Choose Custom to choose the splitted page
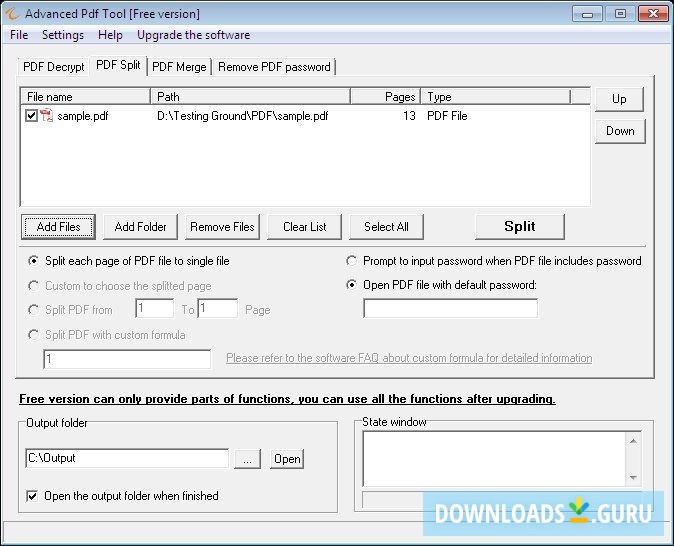This screenshot has height=546, width=674. (x=33, y=285)
